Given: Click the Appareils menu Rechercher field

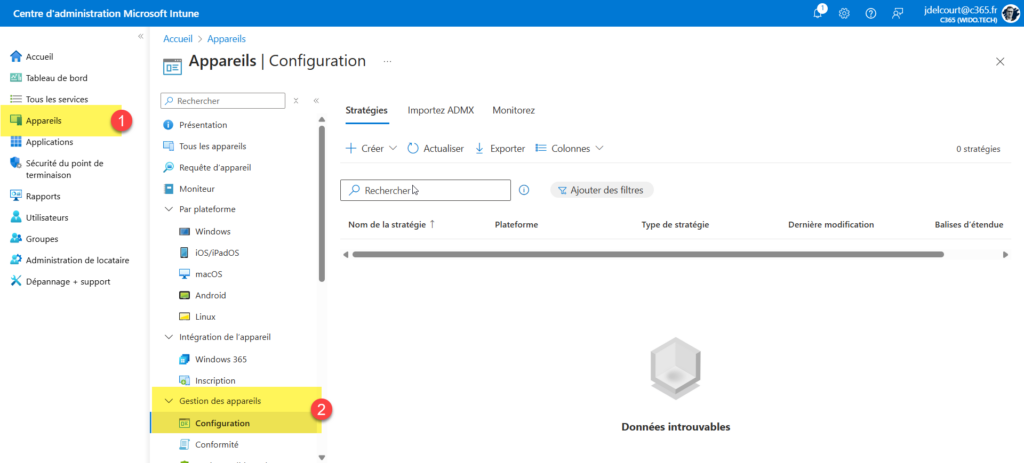Looking at the screenshot, I should pos(223,101).
